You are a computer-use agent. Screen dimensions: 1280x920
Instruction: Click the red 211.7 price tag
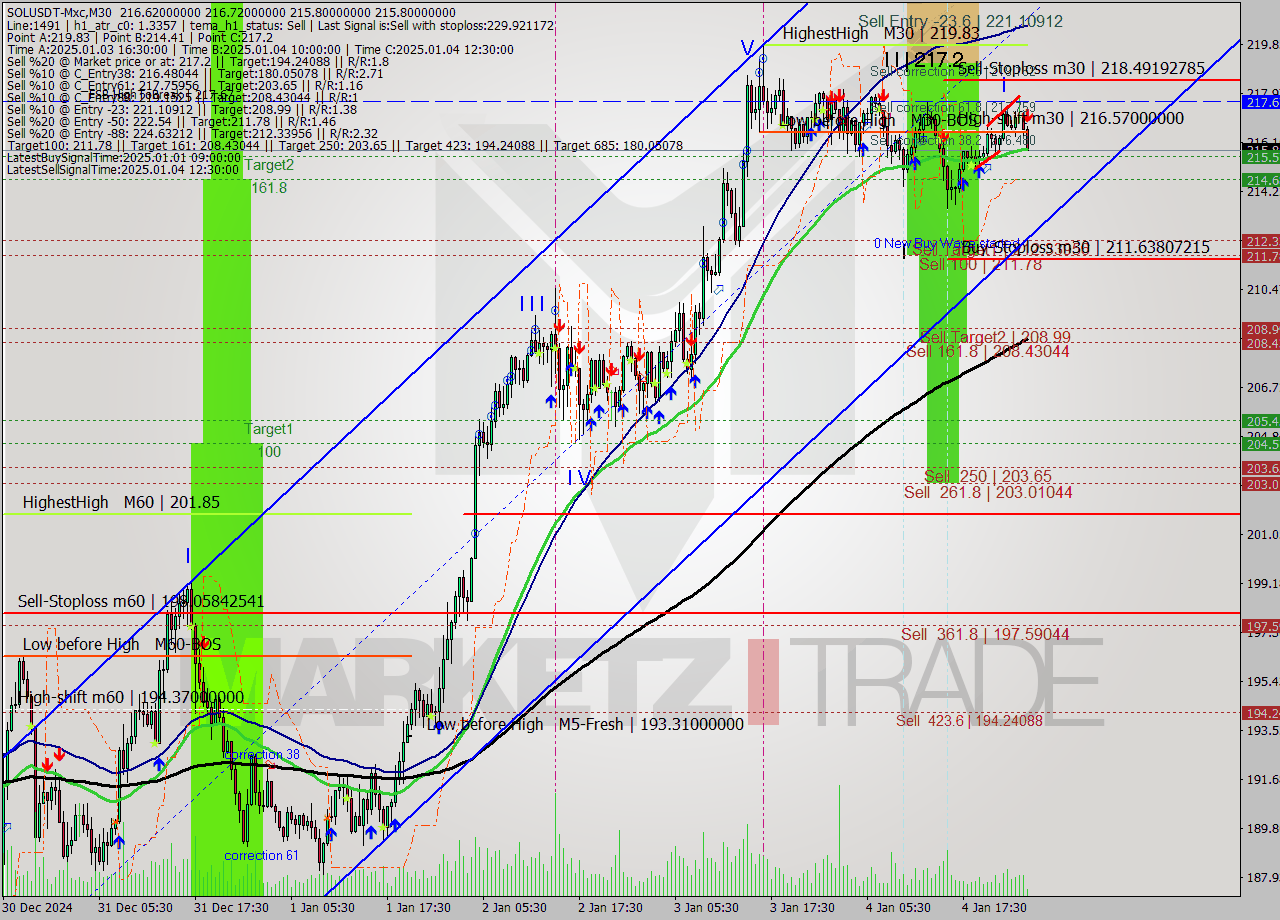click(x=1261, y=257)
